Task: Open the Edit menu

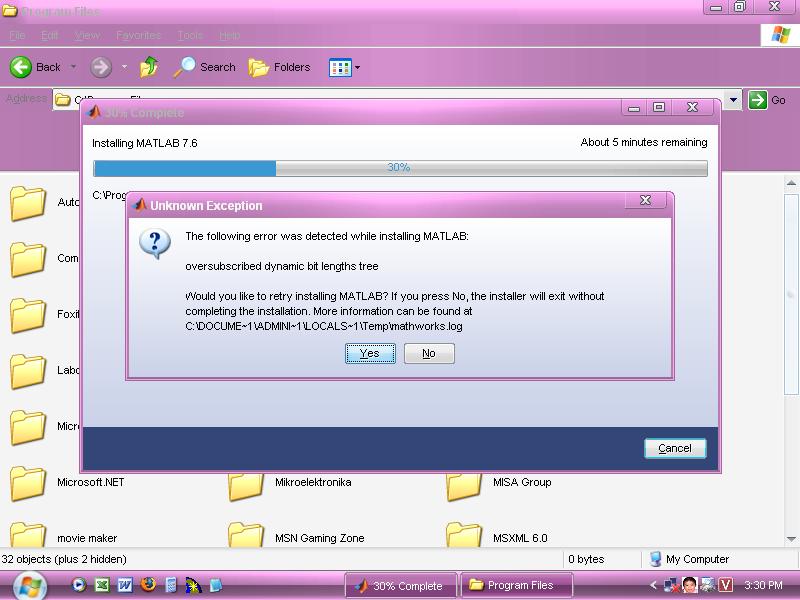Action: [49, 35]
